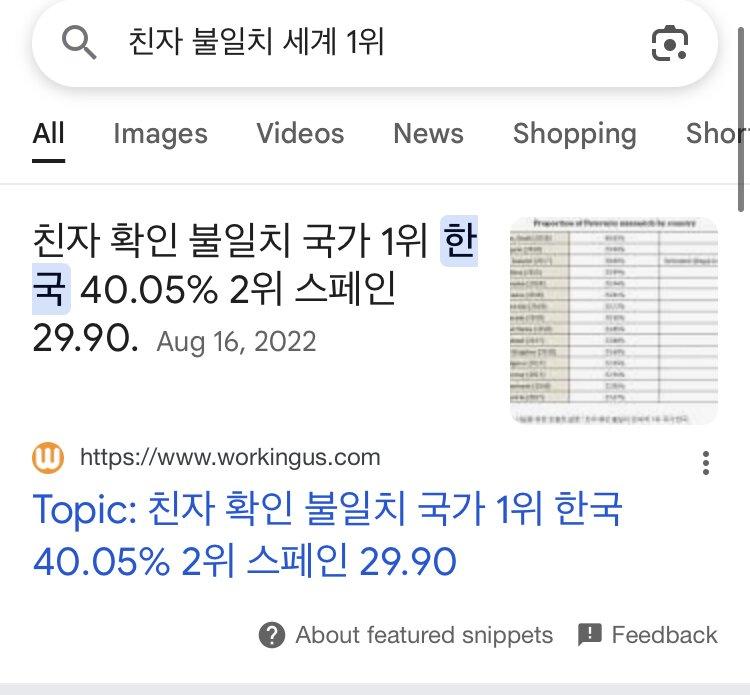Switch to the Images tab
Screen dimensions: 750x695
click(160, 133)
